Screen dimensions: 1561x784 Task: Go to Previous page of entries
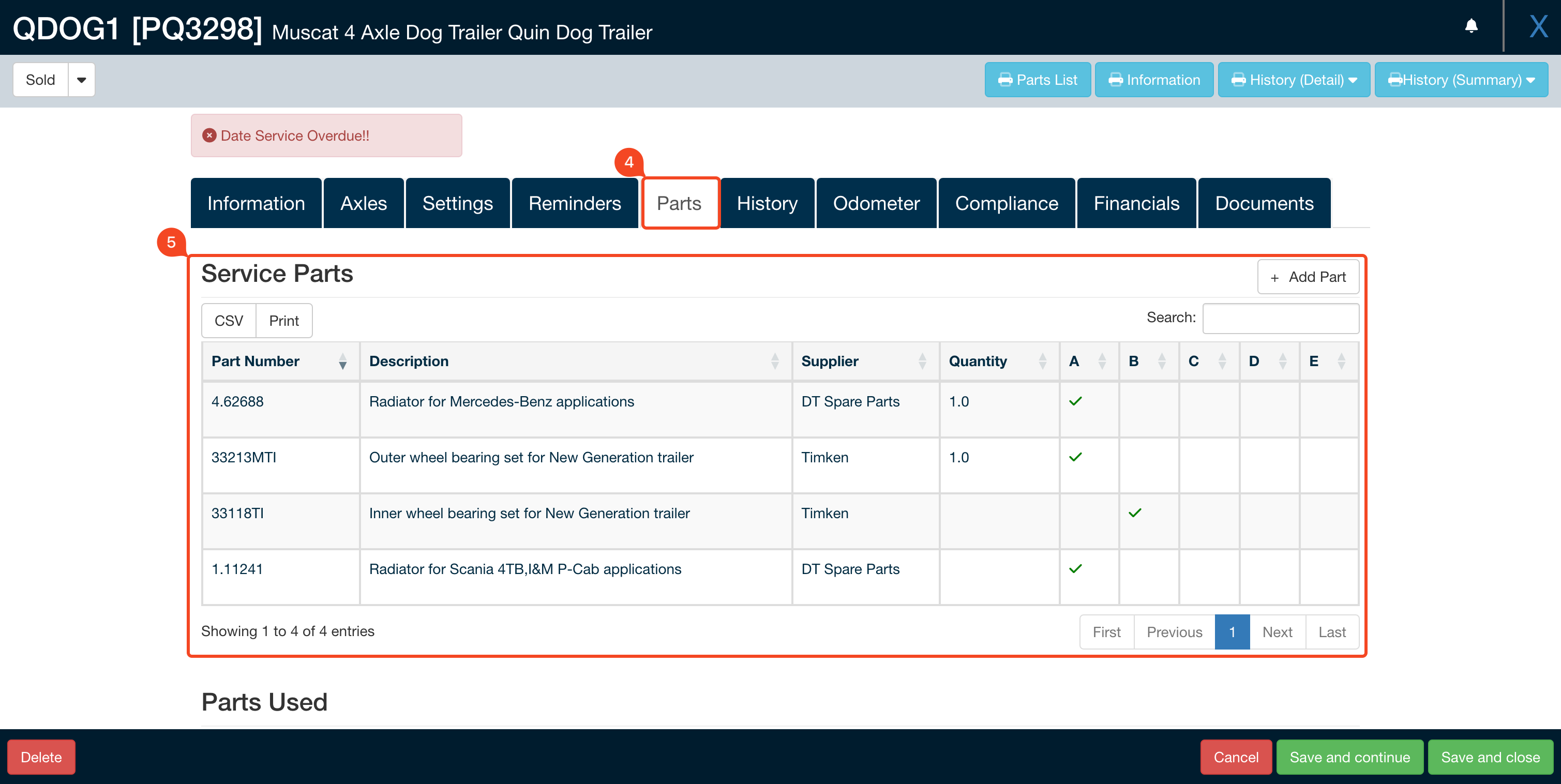1174,631
